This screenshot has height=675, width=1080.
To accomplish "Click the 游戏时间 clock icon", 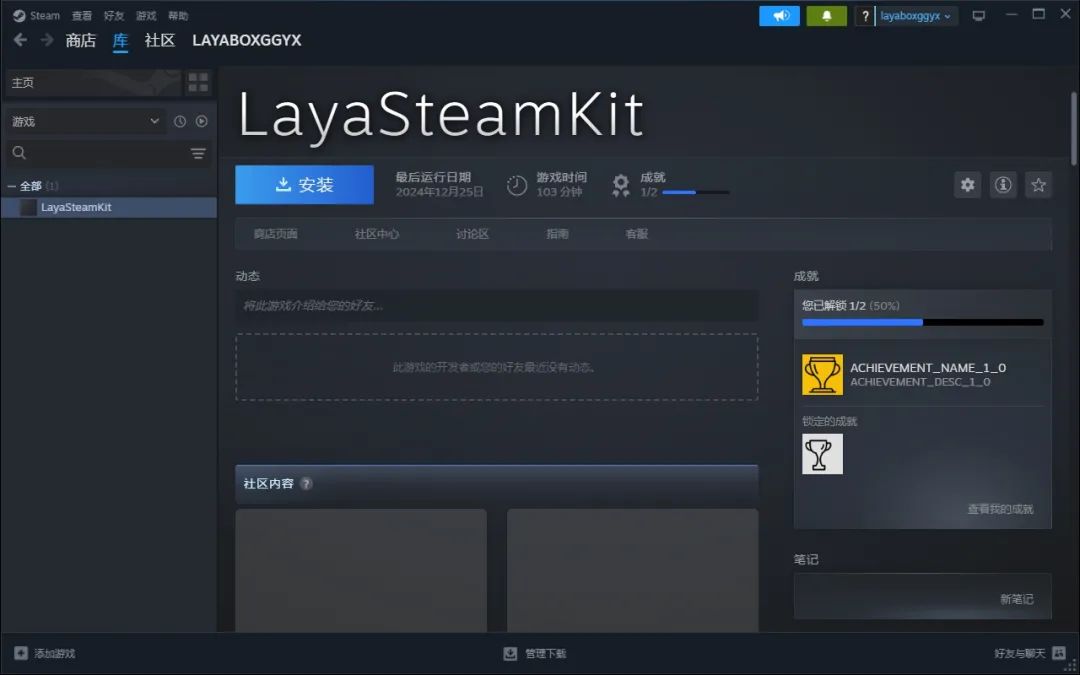I will pos(517,185).
